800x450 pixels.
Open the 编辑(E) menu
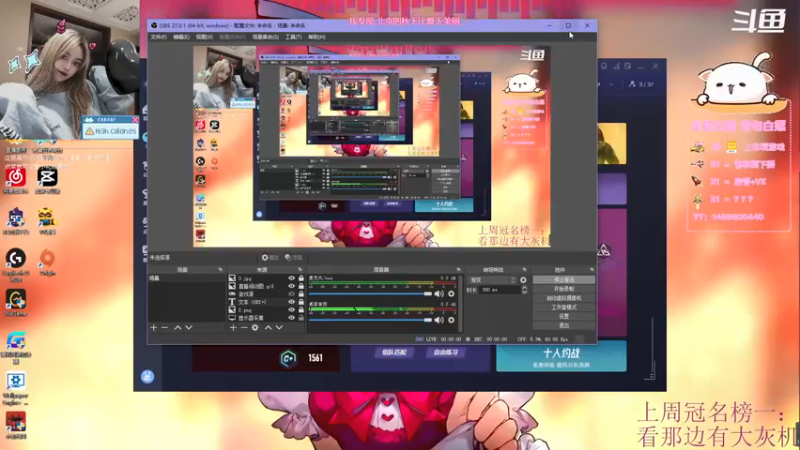(x=181, y=37)
